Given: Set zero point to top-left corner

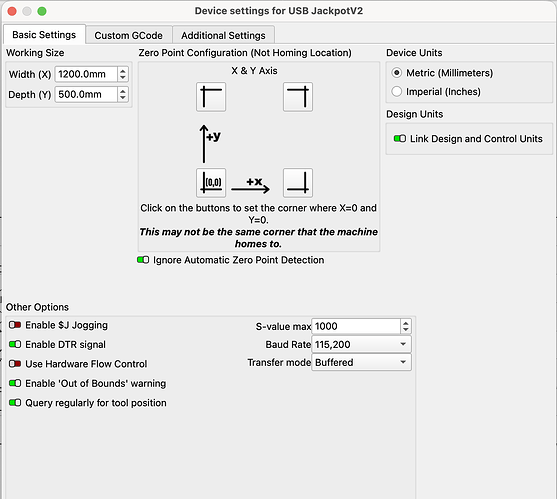Looking at the screenshot, I should pyautogui.click(x=211, y=97).
